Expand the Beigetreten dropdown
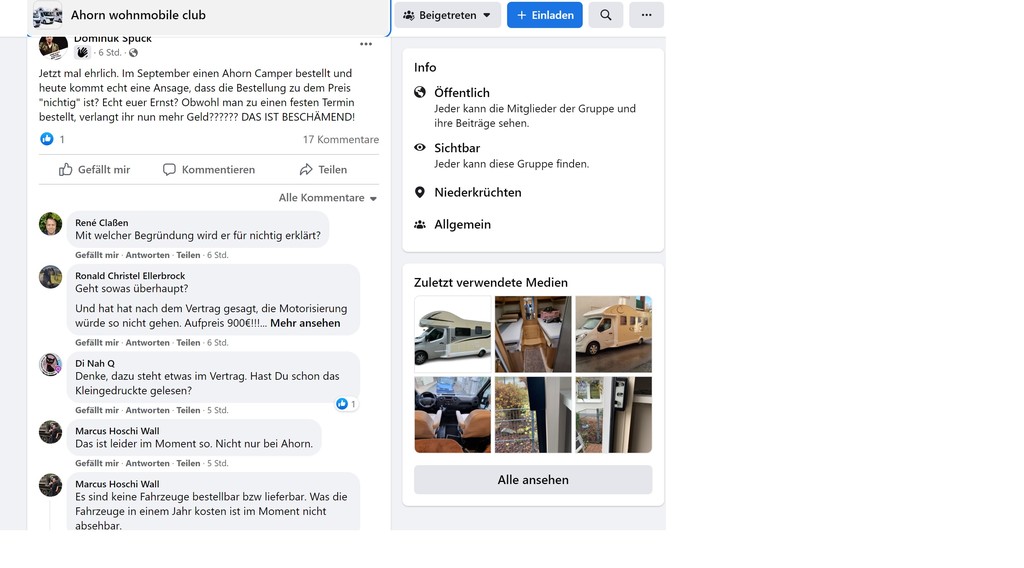This screenshot has width=1024, height=568. 447,15
